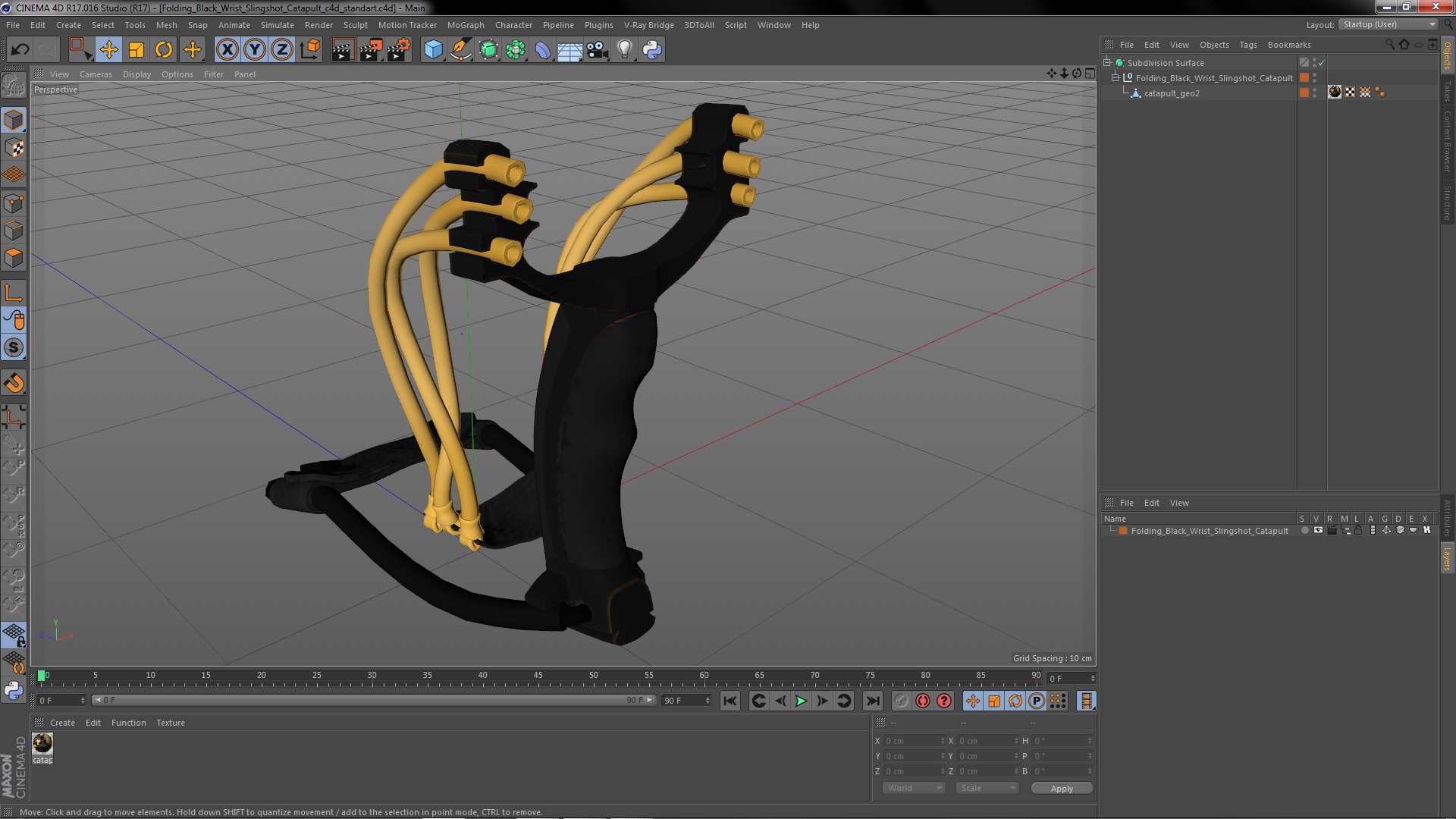Open the MoGraph menu

[x=465, y=25]
